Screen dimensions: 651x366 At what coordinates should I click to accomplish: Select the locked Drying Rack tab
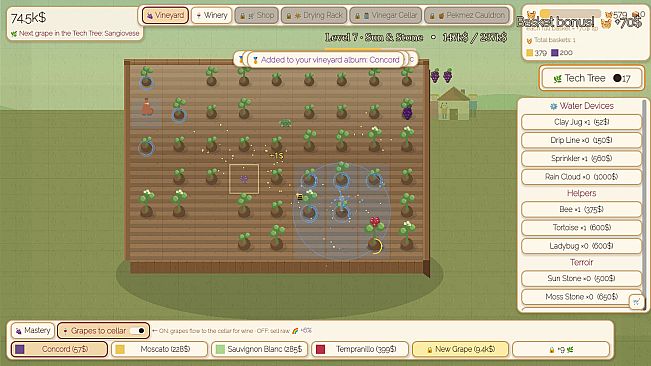314,15
